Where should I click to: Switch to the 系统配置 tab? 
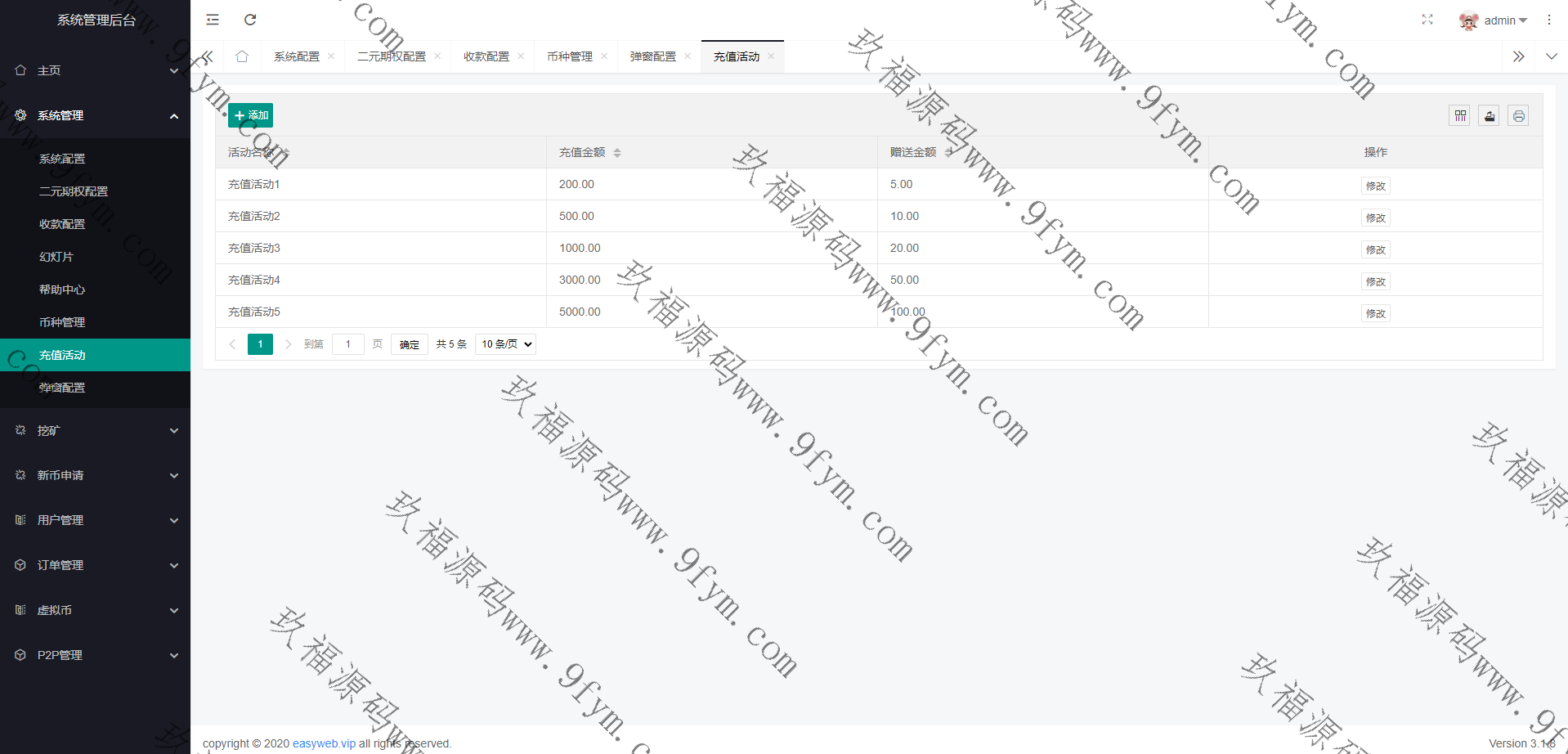coord(296,56)
